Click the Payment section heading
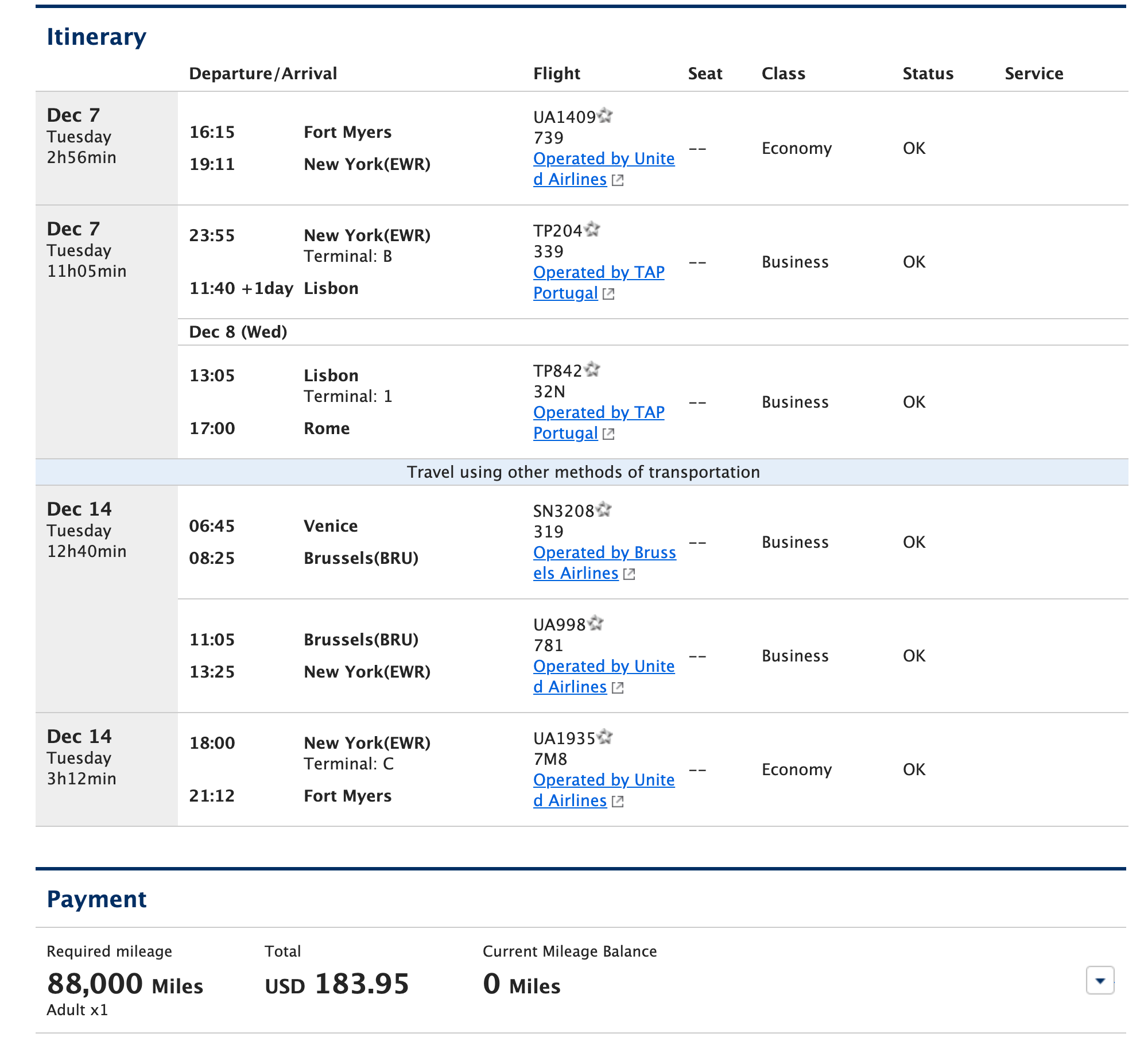1148x1037 pixels. [98, 899]
